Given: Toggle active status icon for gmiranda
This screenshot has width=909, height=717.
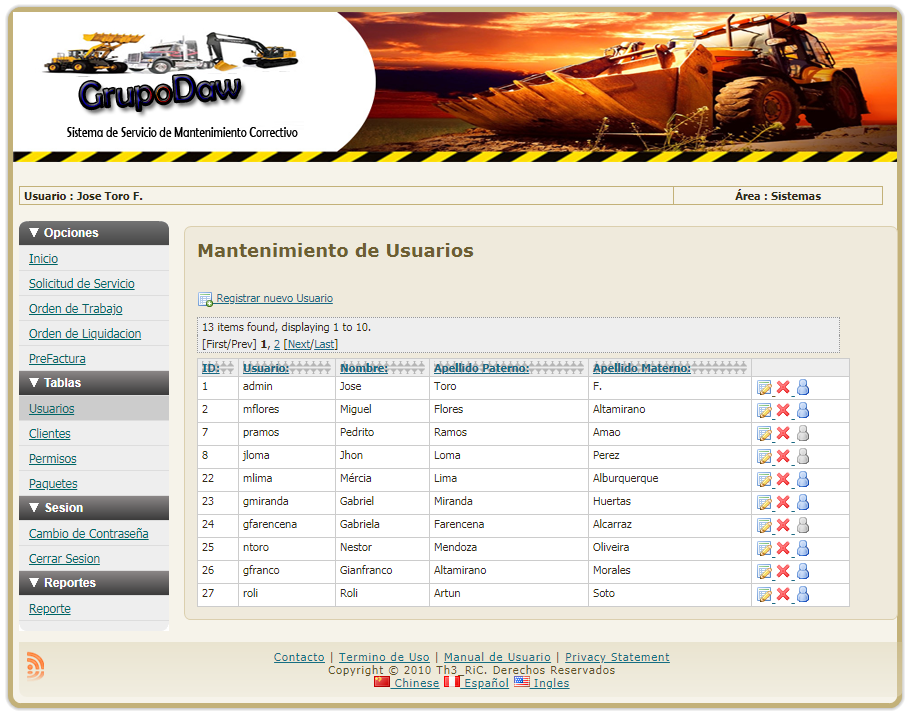Looking at the screenshot, I should click(803, 502).
